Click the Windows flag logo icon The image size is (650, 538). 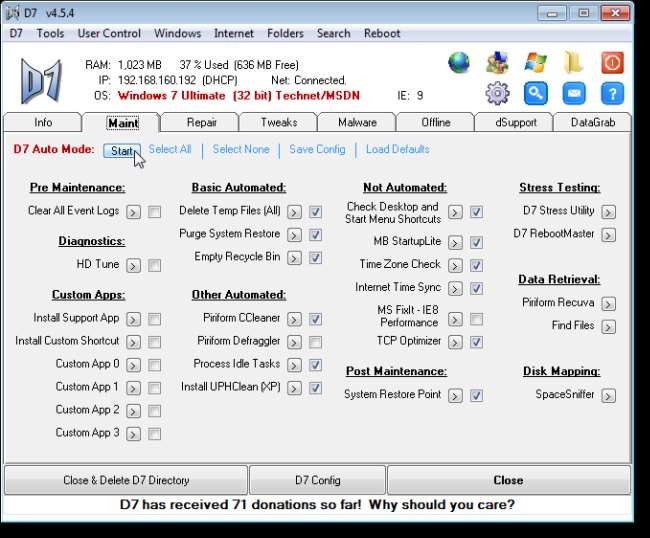tap(535, 63)
